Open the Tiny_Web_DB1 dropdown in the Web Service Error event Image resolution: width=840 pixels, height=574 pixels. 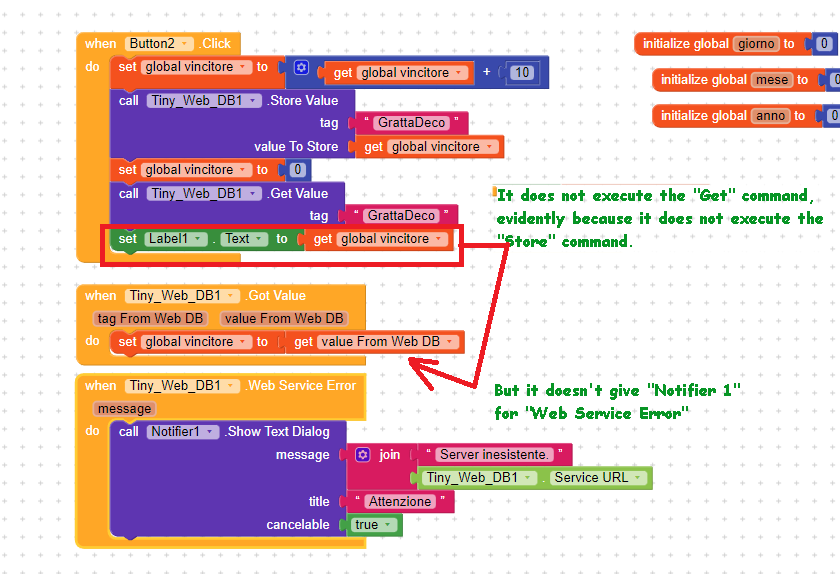coord(231,386)
